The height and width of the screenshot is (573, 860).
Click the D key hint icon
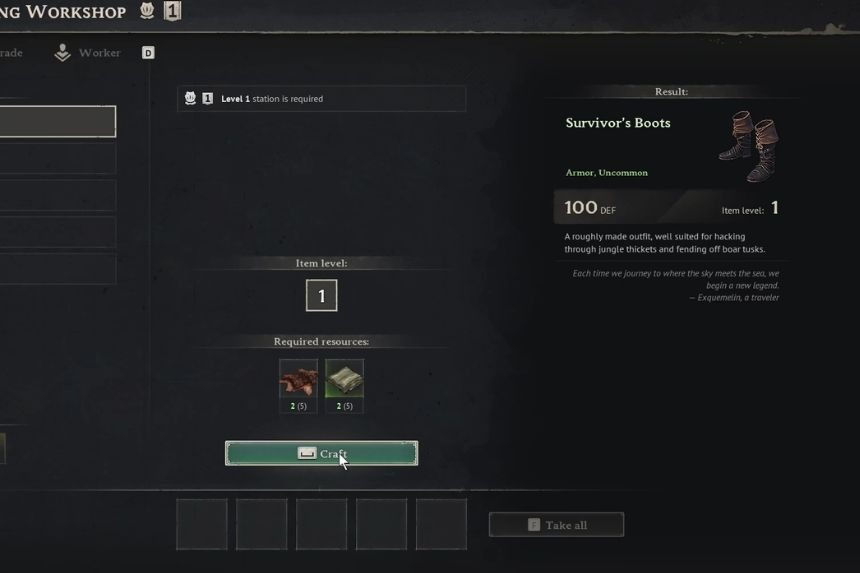148,53
